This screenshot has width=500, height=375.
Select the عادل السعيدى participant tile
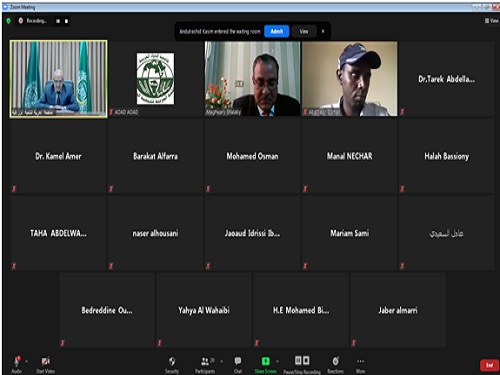click(447, 233)
